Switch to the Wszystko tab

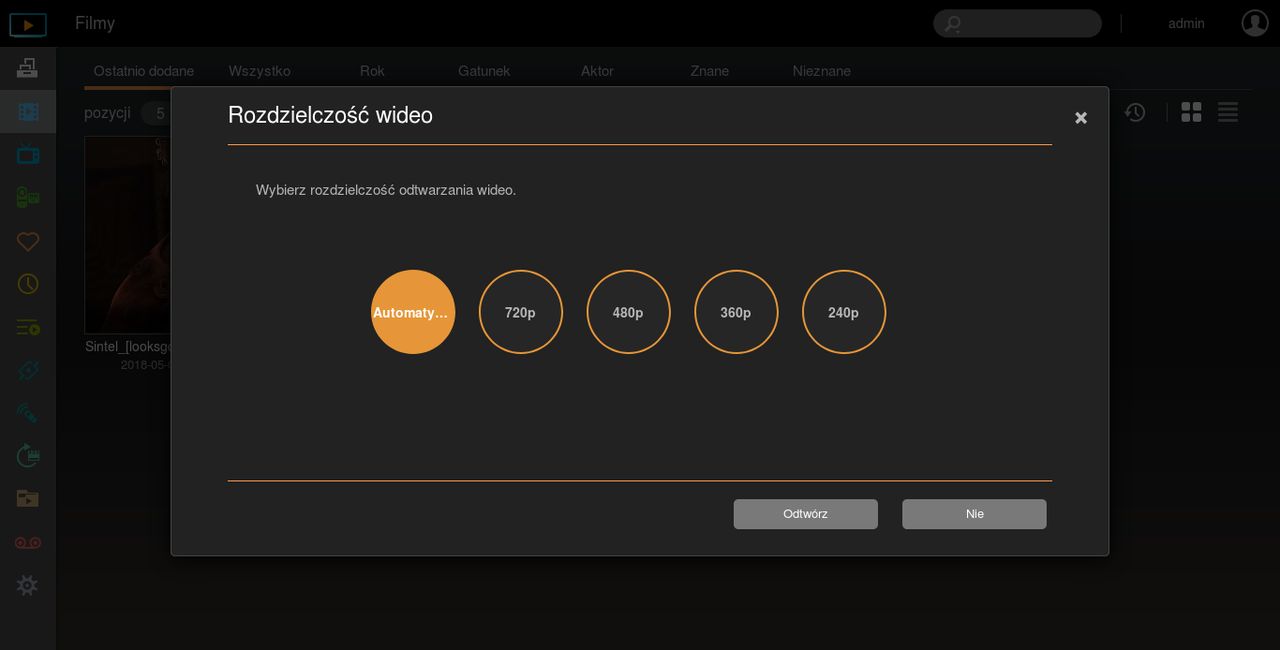click(260, 71)
